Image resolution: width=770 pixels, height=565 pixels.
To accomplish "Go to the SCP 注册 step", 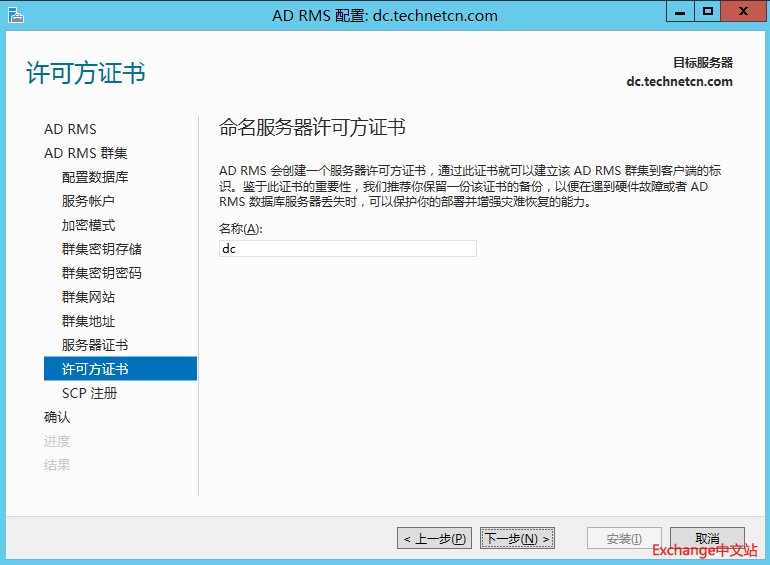I will 89,393.
